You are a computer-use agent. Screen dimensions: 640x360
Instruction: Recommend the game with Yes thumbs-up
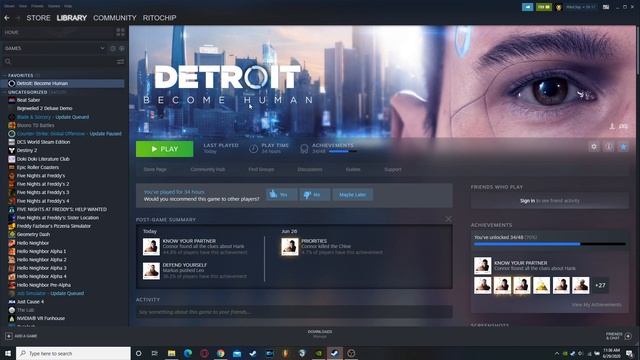pos(281,195)
